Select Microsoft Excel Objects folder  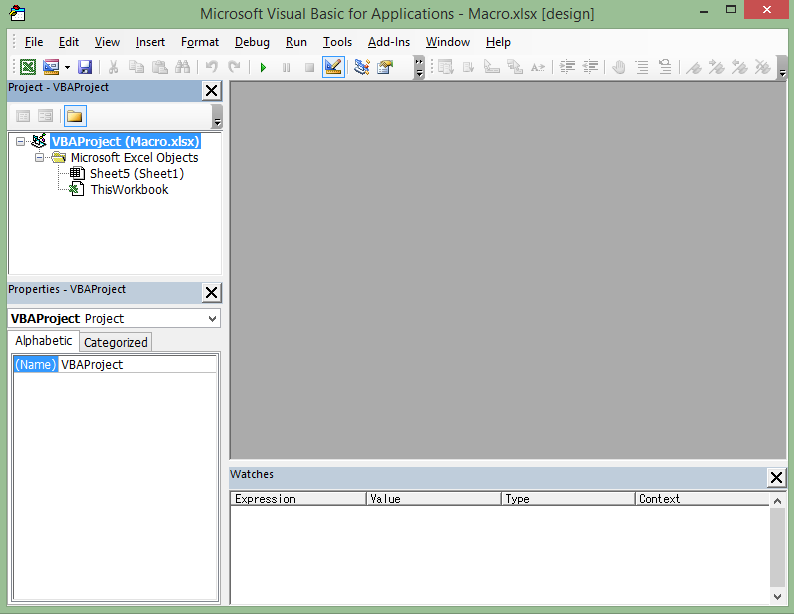tap(134, 157)
